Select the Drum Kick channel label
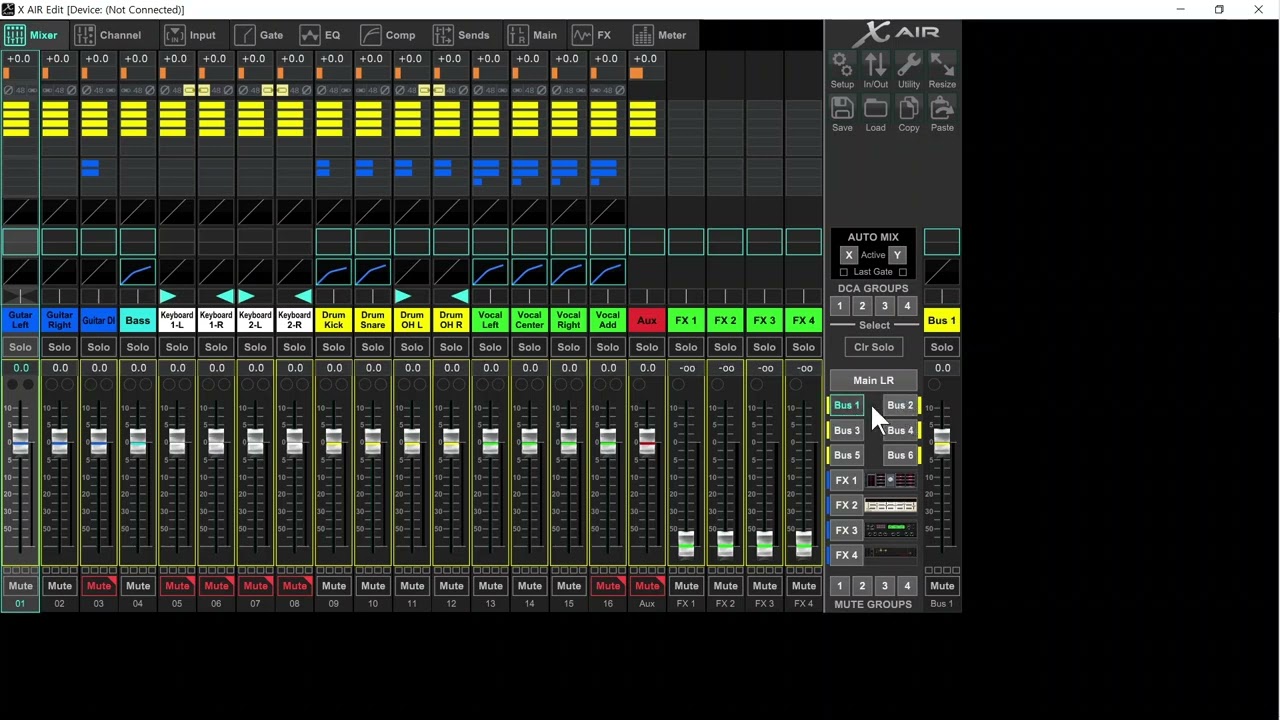 click(x=333, y=320)
